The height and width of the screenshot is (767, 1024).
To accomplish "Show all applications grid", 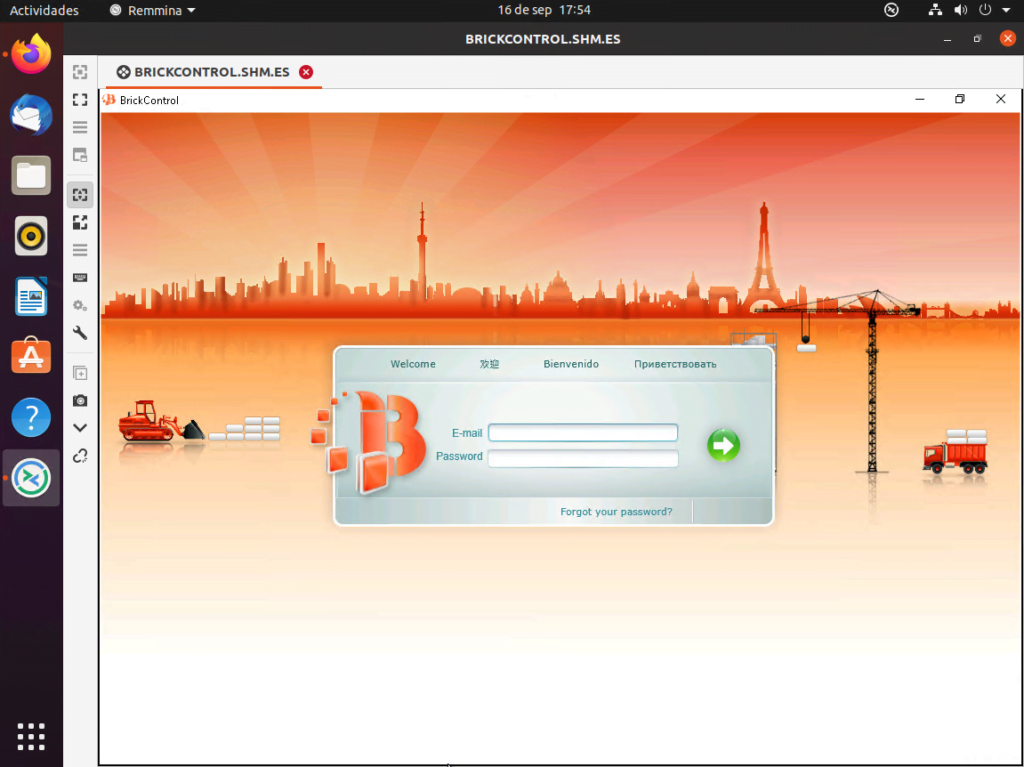I will coord(31,736).
